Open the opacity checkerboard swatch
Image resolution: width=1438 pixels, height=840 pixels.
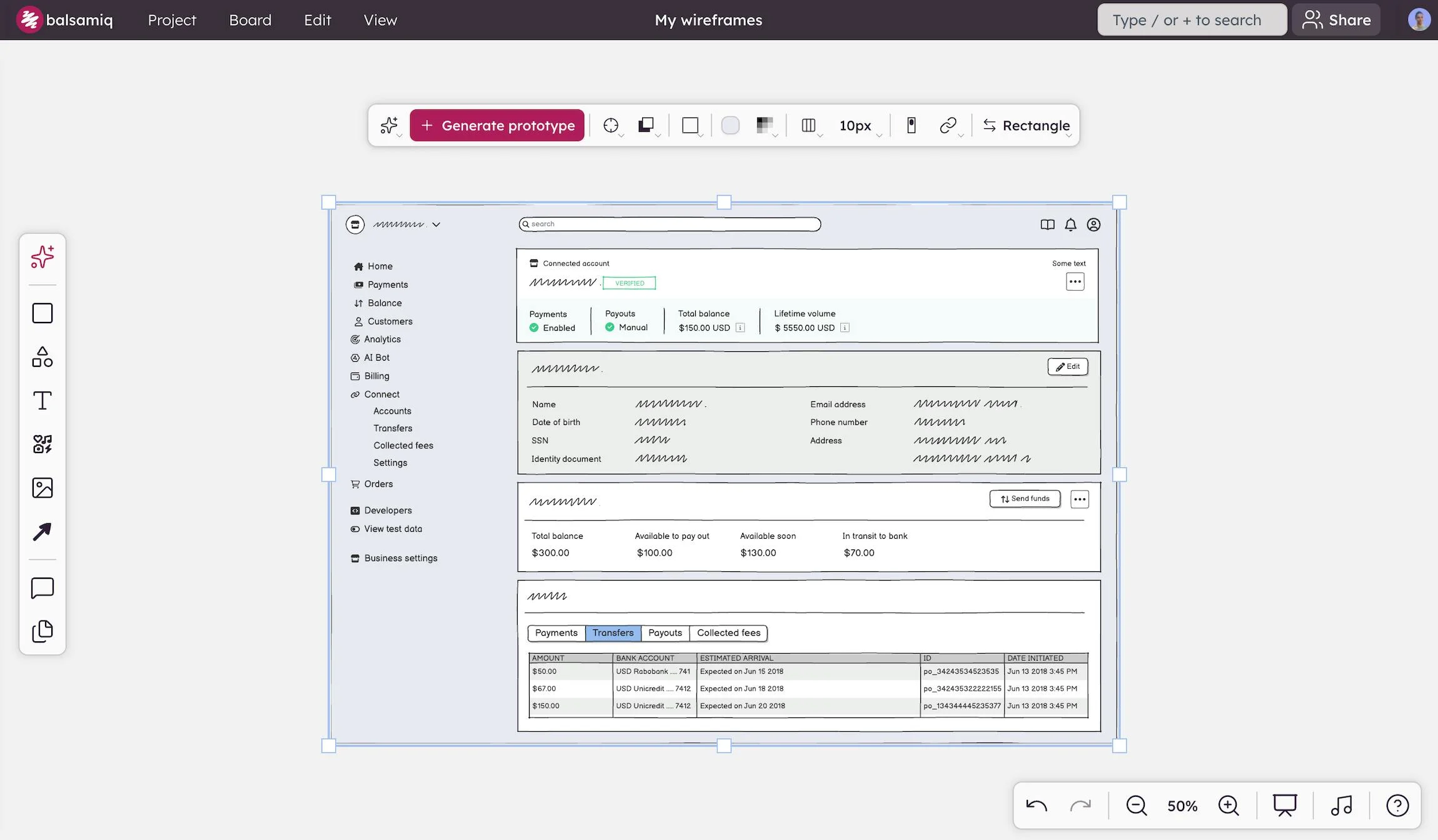coord(766,126)
